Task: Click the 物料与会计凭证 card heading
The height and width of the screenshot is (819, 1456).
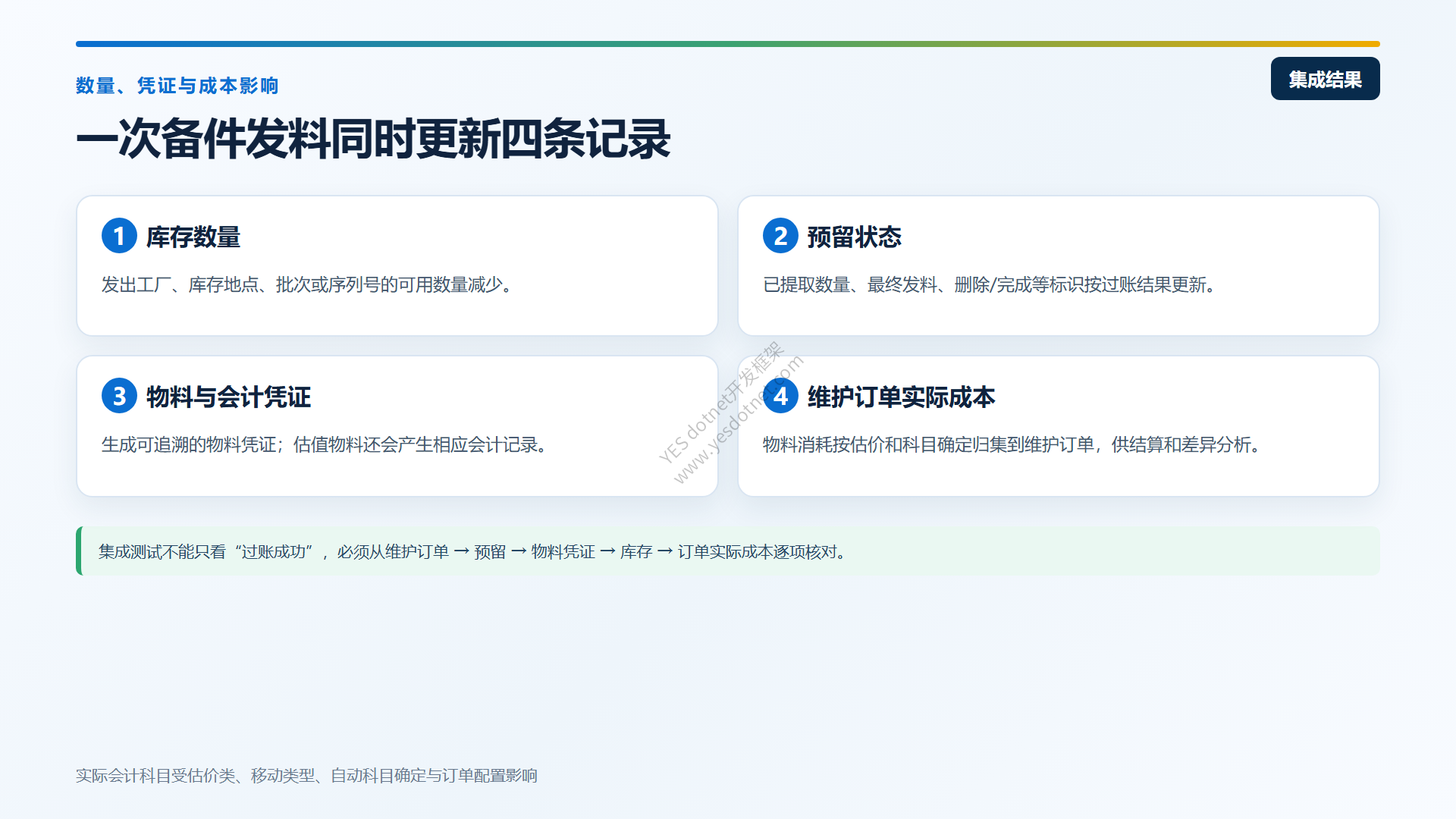Action: click(x=228, y=397)
